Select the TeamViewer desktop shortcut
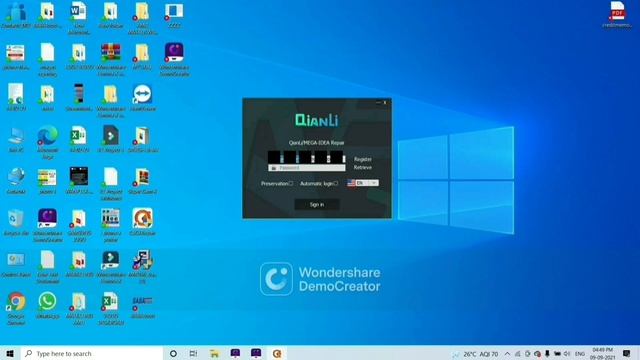The width and height of the screenshot is (640, 360). pyautogui.click(x=142, y=97)
